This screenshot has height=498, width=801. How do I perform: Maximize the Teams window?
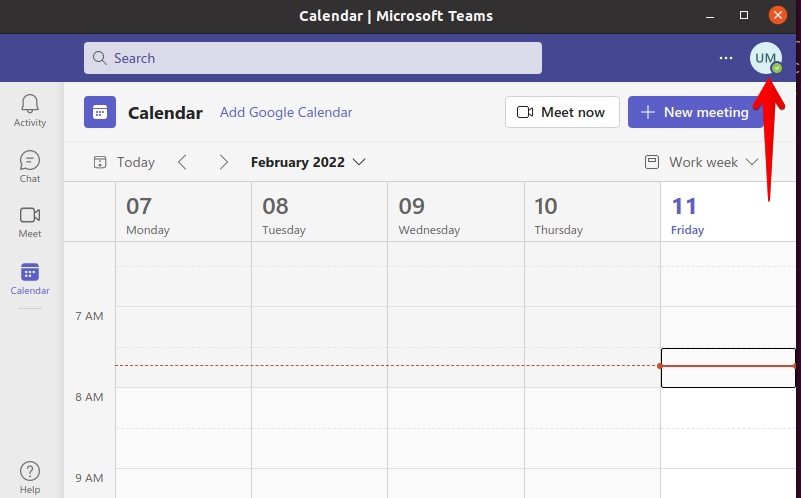(744, 16)
